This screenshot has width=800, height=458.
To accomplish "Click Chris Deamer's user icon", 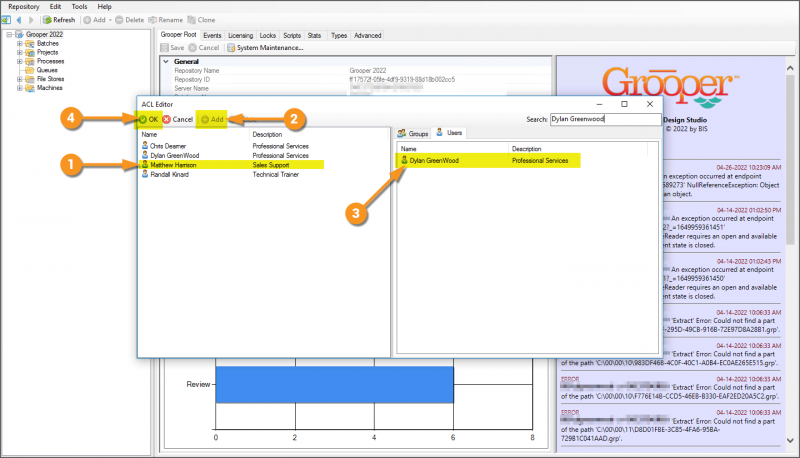I will click(x=145, y=146).
